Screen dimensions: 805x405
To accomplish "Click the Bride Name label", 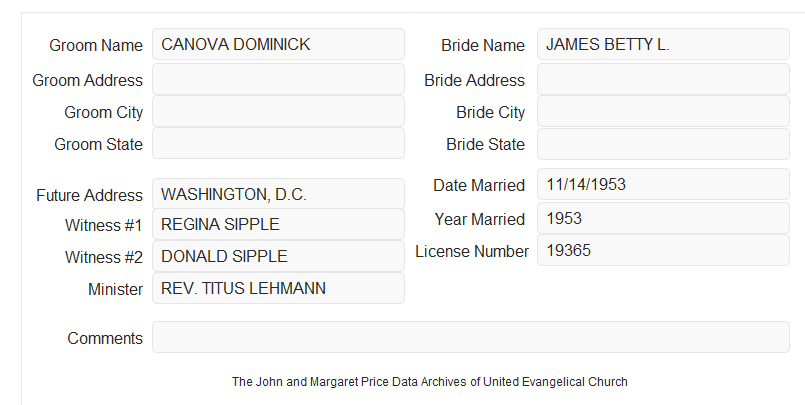I will tap(483, 45).
